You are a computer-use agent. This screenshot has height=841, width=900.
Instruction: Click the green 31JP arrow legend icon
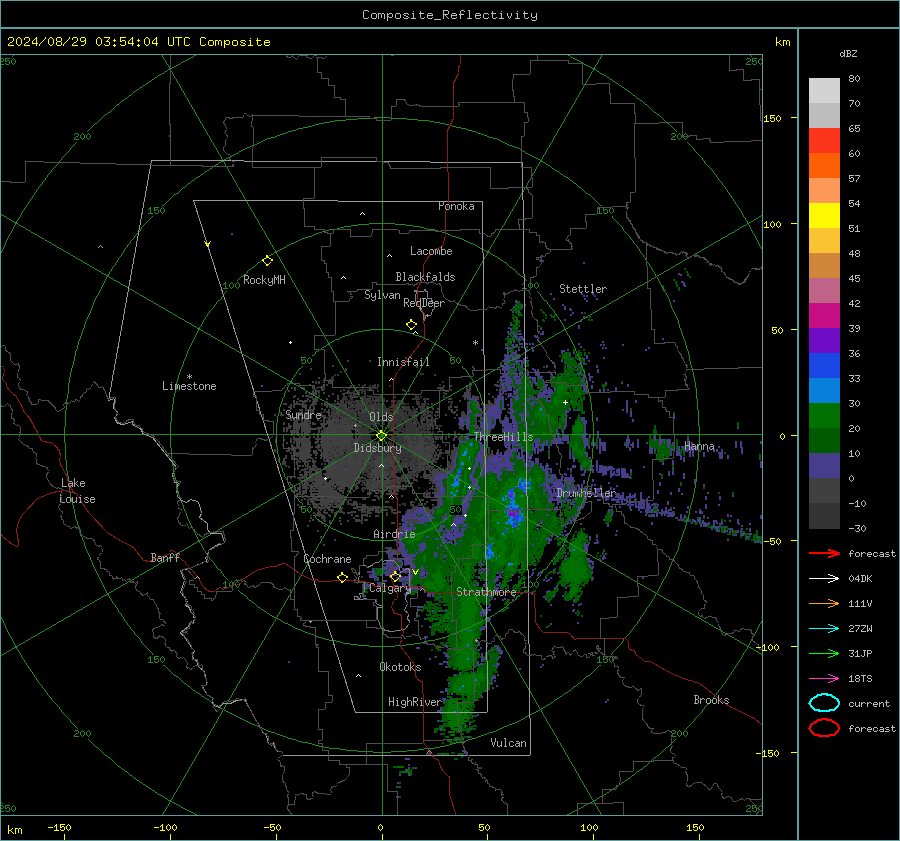(x=824, y=653)
